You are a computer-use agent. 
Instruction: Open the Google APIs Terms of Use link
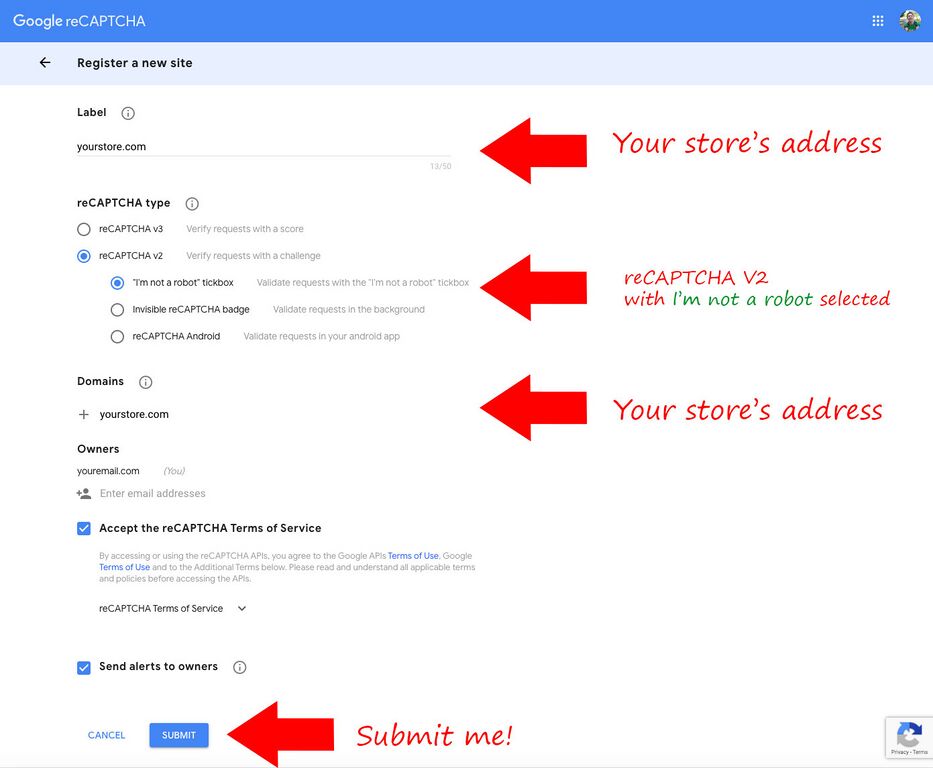pos(413,556)
